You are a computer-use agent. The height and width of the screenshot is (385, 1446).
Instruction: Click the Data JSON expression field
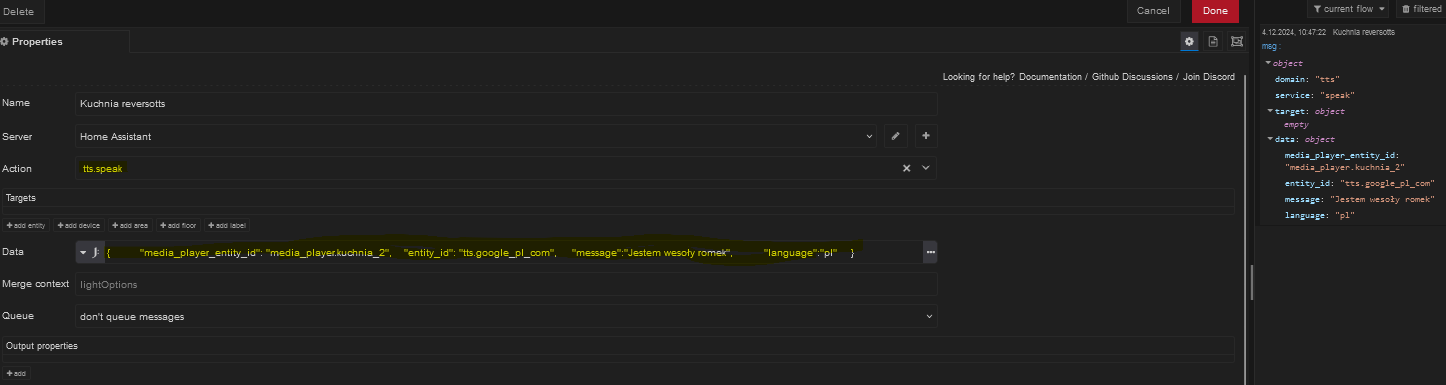tap(513, 253)
